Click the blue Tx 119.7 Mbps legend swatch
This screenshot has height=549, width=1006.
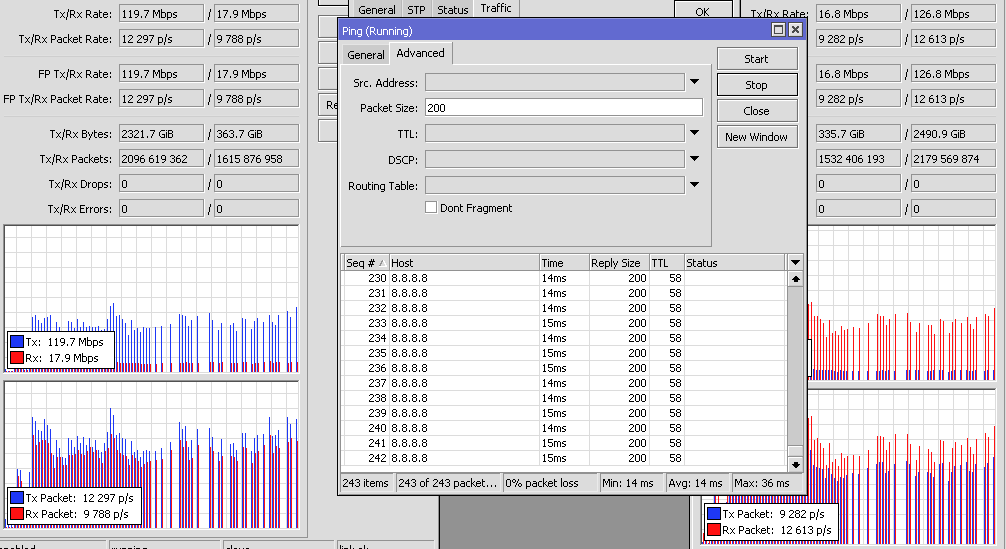tap(17, 342)
